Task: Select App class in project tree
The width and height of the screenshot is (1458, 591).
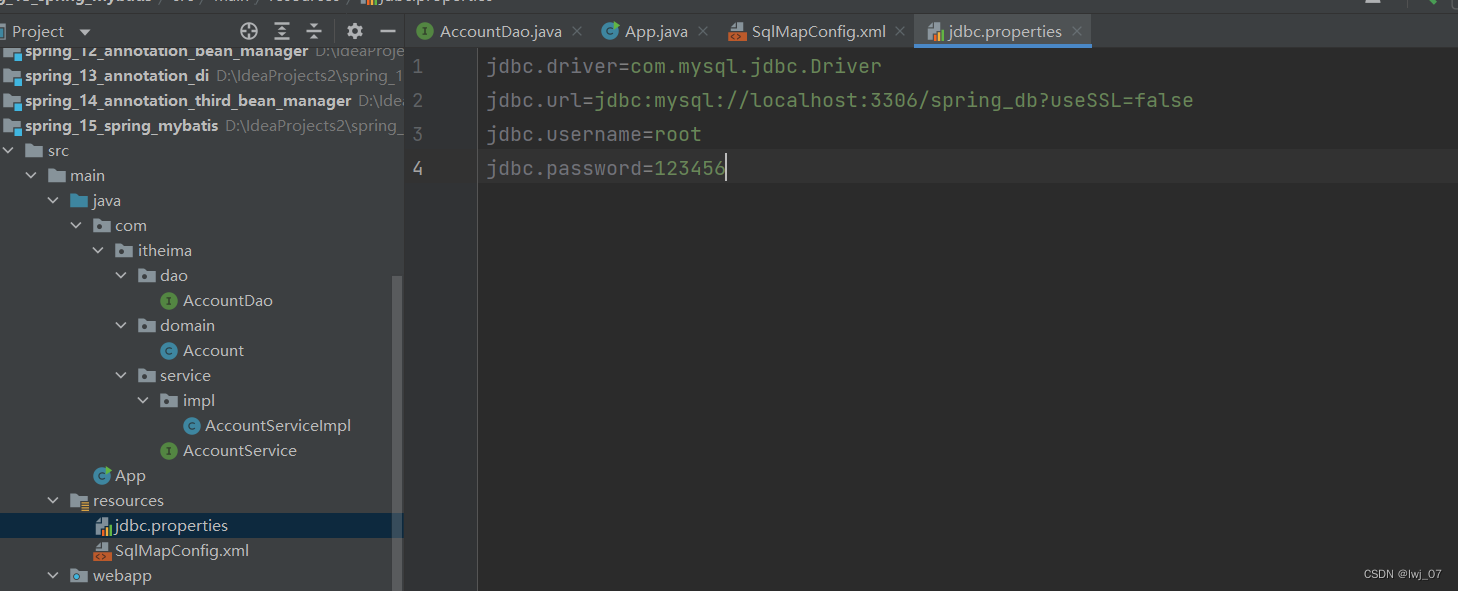Action: click(x=130, y=476)
